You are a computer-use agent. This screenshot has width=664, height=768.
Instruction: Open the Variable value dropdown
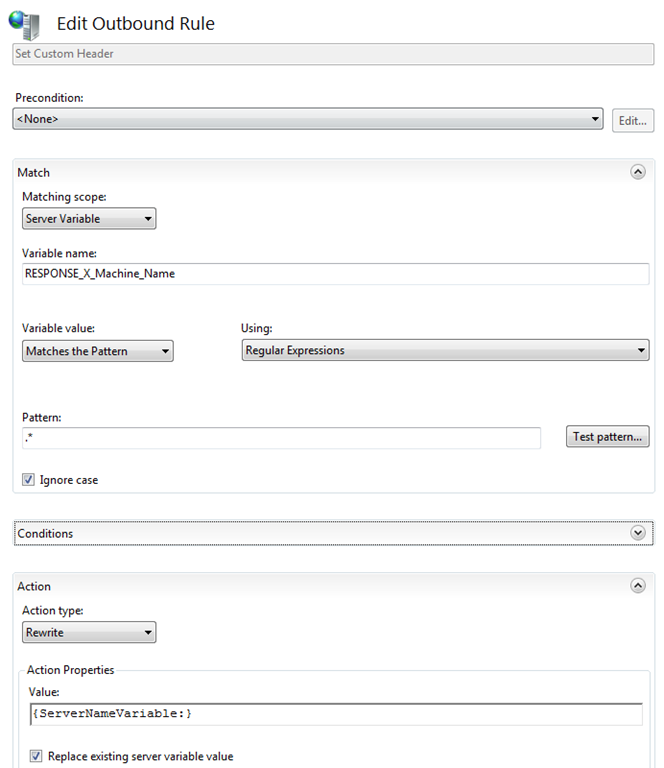(97, 351)
